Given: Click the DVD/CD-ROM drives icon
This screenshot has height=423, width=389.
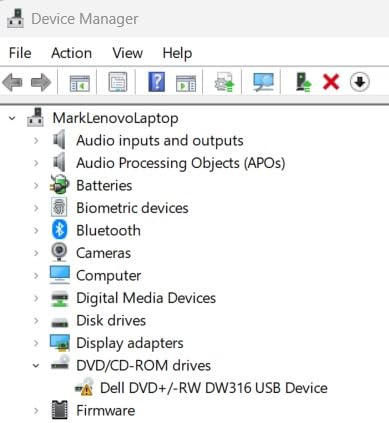Looking at the screenshot, I should (60, 363).
